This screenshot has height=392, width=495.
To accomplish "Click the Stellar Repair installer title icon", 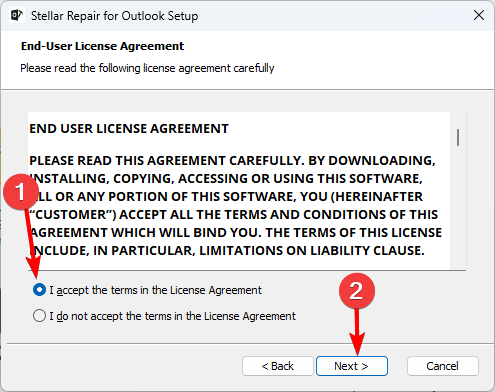I will tap(16, 15).
